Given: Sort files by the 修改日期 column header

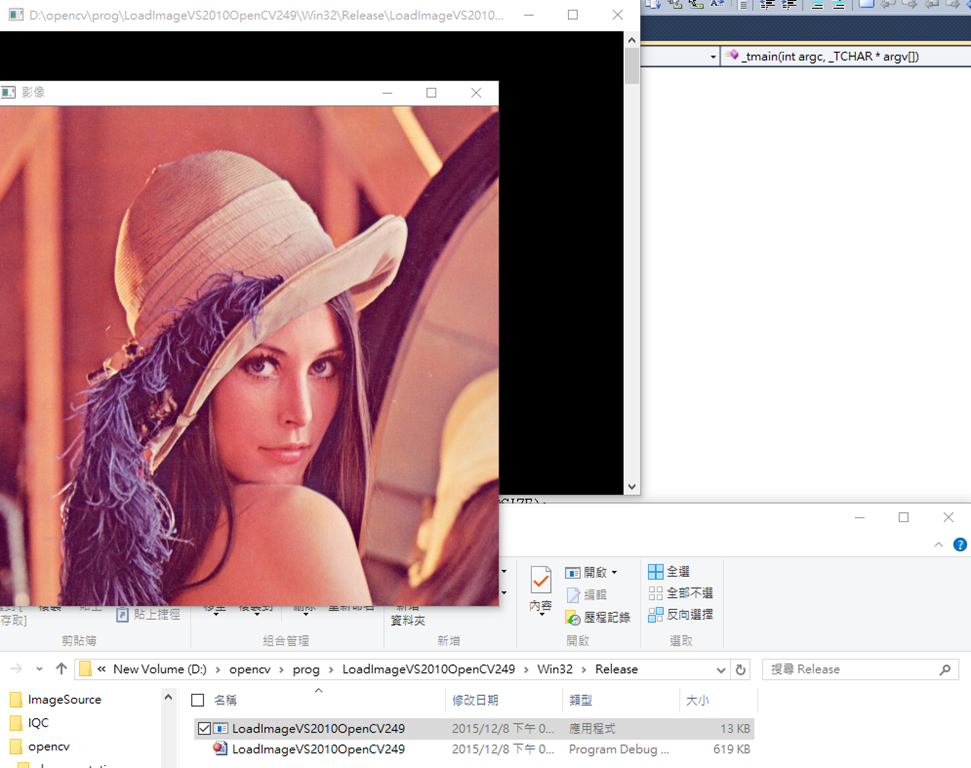Looking at the screenshot, I should pyautogui.click(x=475, y=700).
